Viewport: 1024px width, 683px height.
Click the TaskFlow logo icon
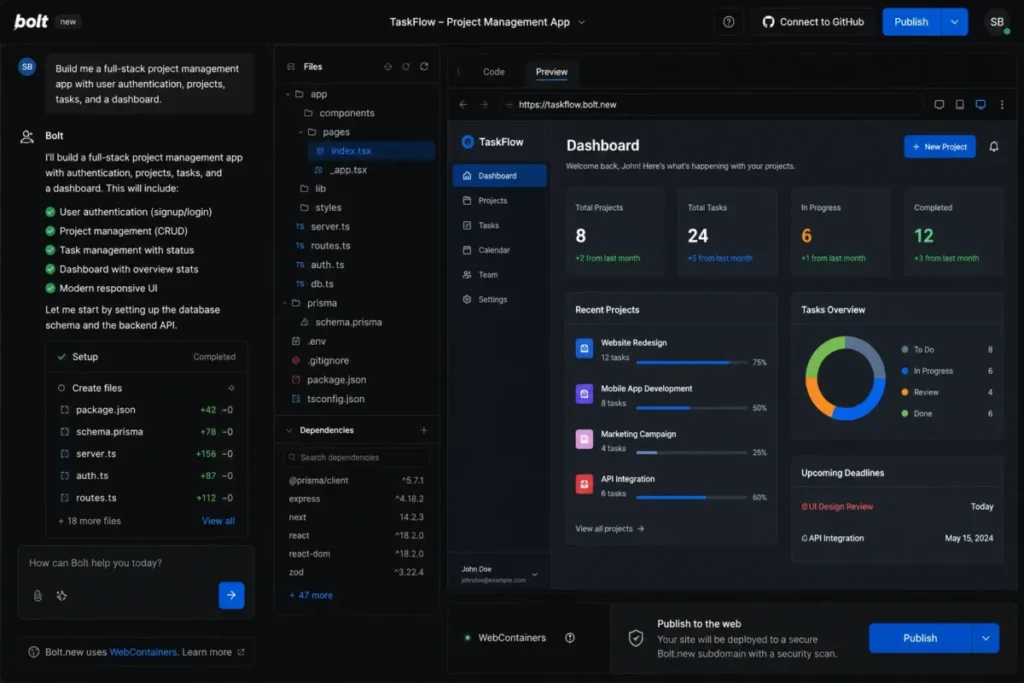pos(468,142)
